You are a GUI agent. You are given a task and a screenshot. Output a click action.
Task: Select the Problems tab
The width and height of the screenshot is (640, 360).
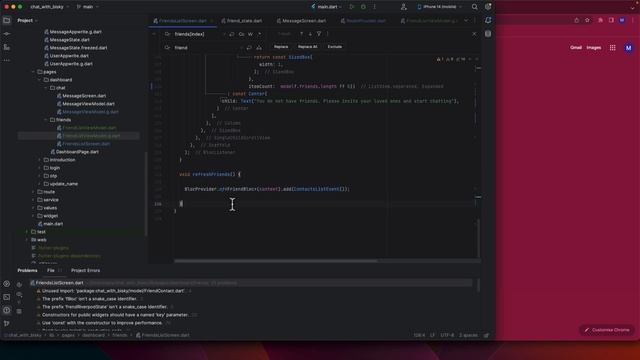27,271
